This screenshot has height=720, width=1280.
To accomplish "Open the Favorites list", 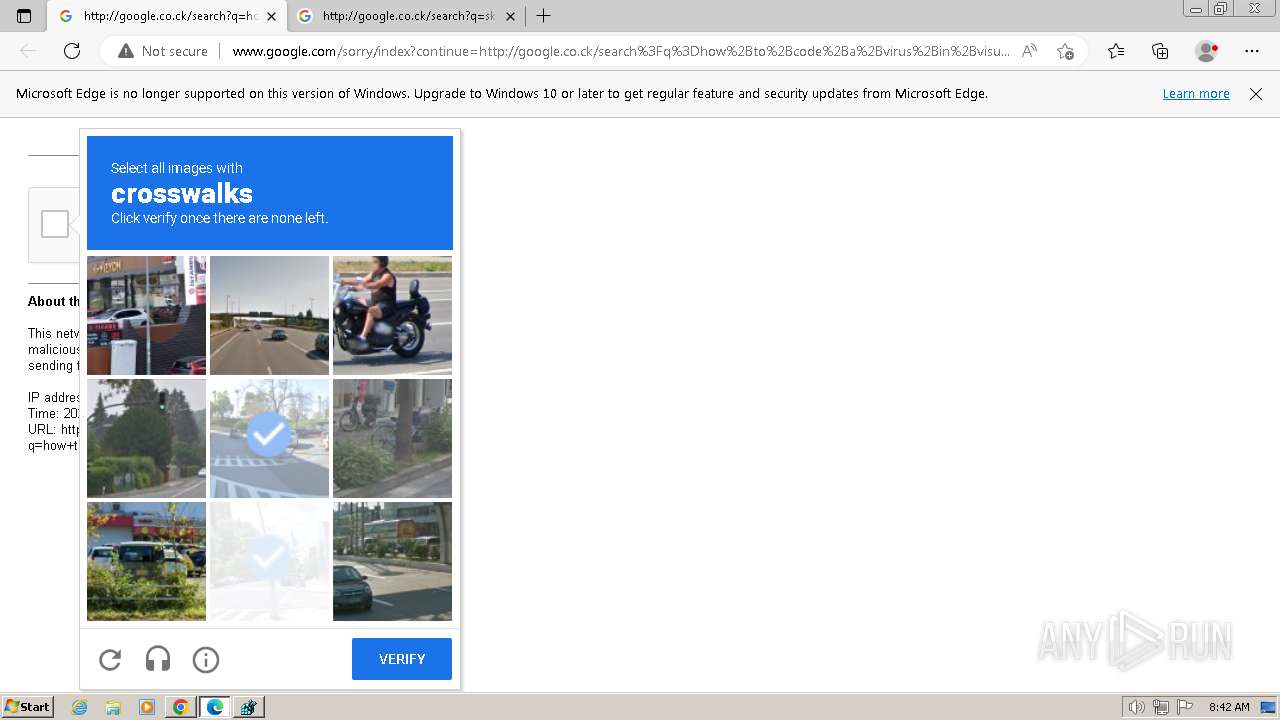I will point(1116,51).
